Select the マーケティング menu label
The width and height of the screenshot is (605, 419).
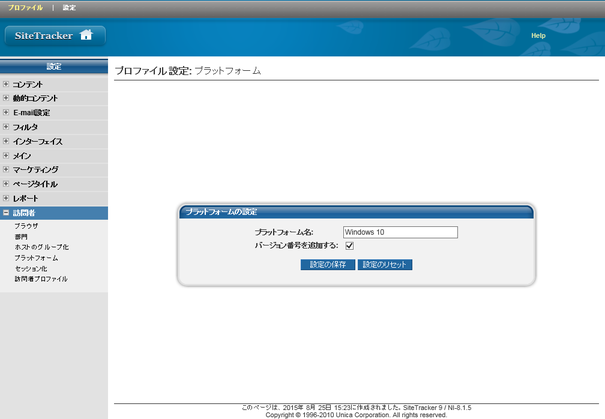35,169
